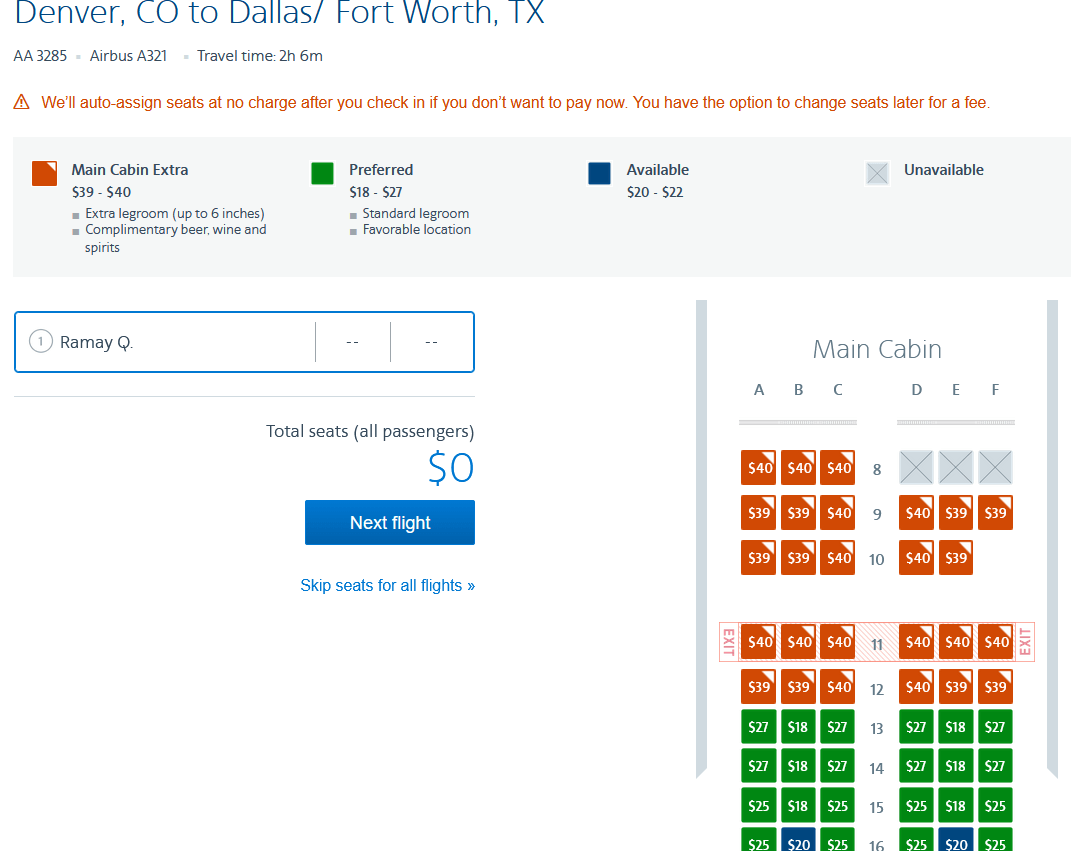The image size is (1071, 851).
Task: Choose seat 9C Main Cabin Extra
Action: (837, 513)
